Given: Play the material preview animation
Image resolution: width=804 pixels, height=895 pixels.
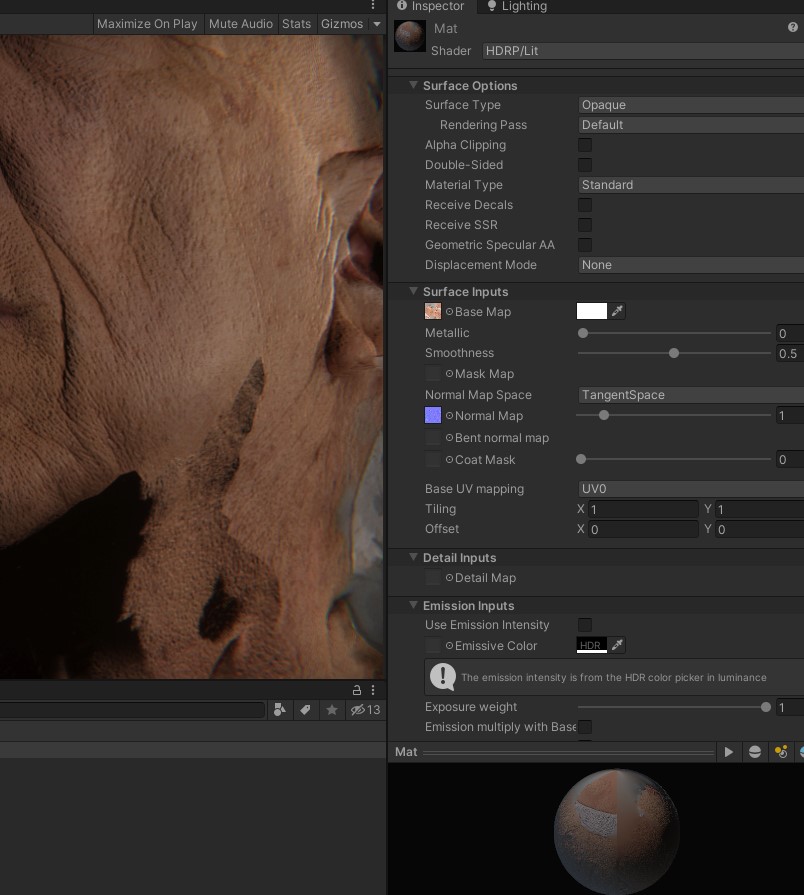Looking at the screenshot, I should tap(729, 752).
